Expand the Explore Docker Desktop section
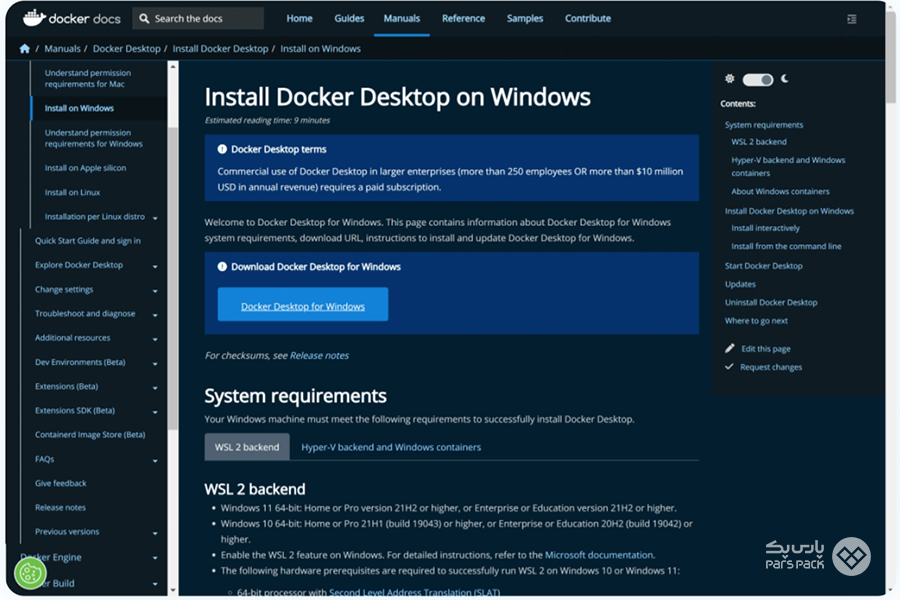The image size is (900, 600). click(x=155, y=266)
